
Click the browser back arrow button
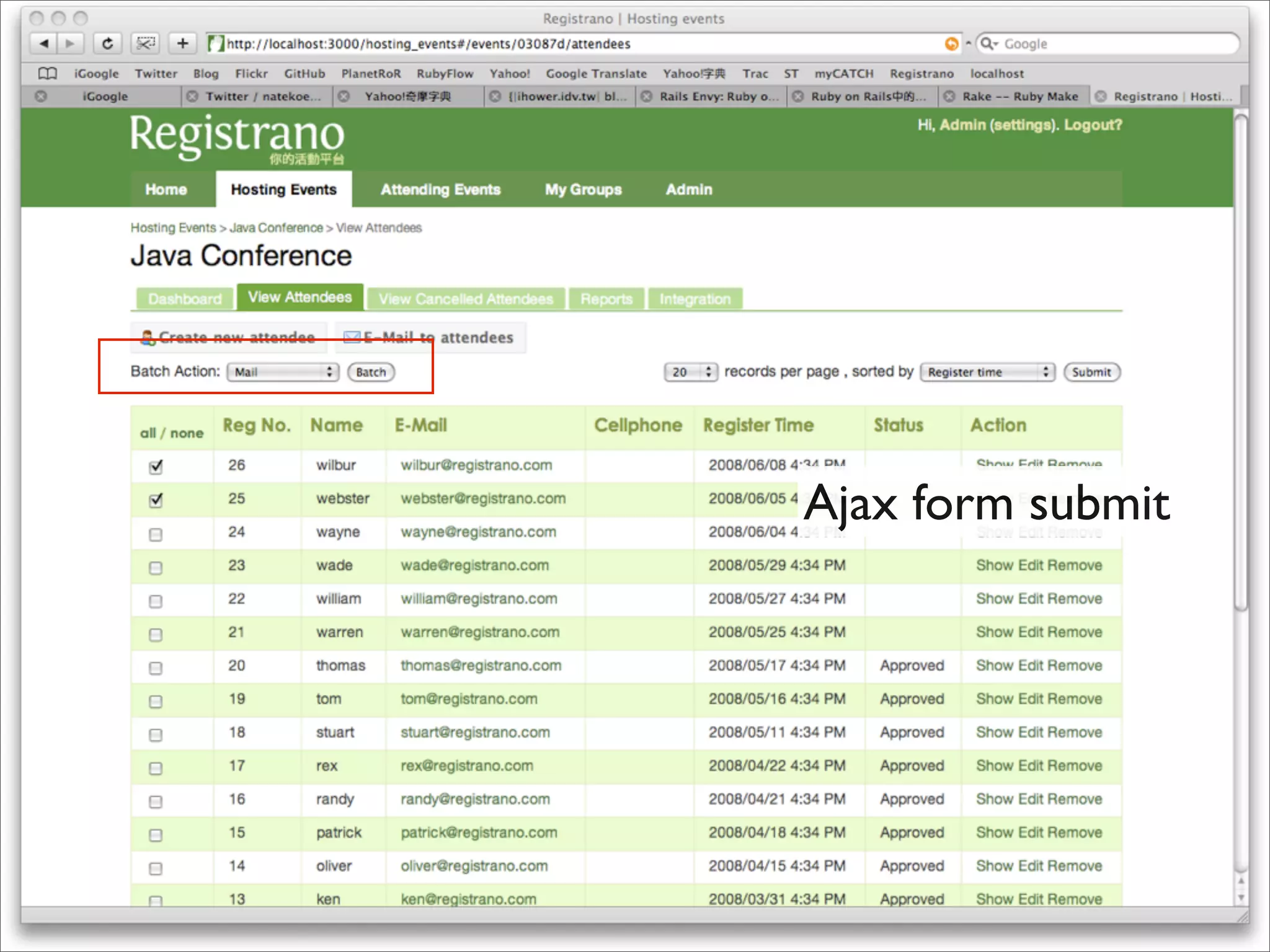(43, 43)
